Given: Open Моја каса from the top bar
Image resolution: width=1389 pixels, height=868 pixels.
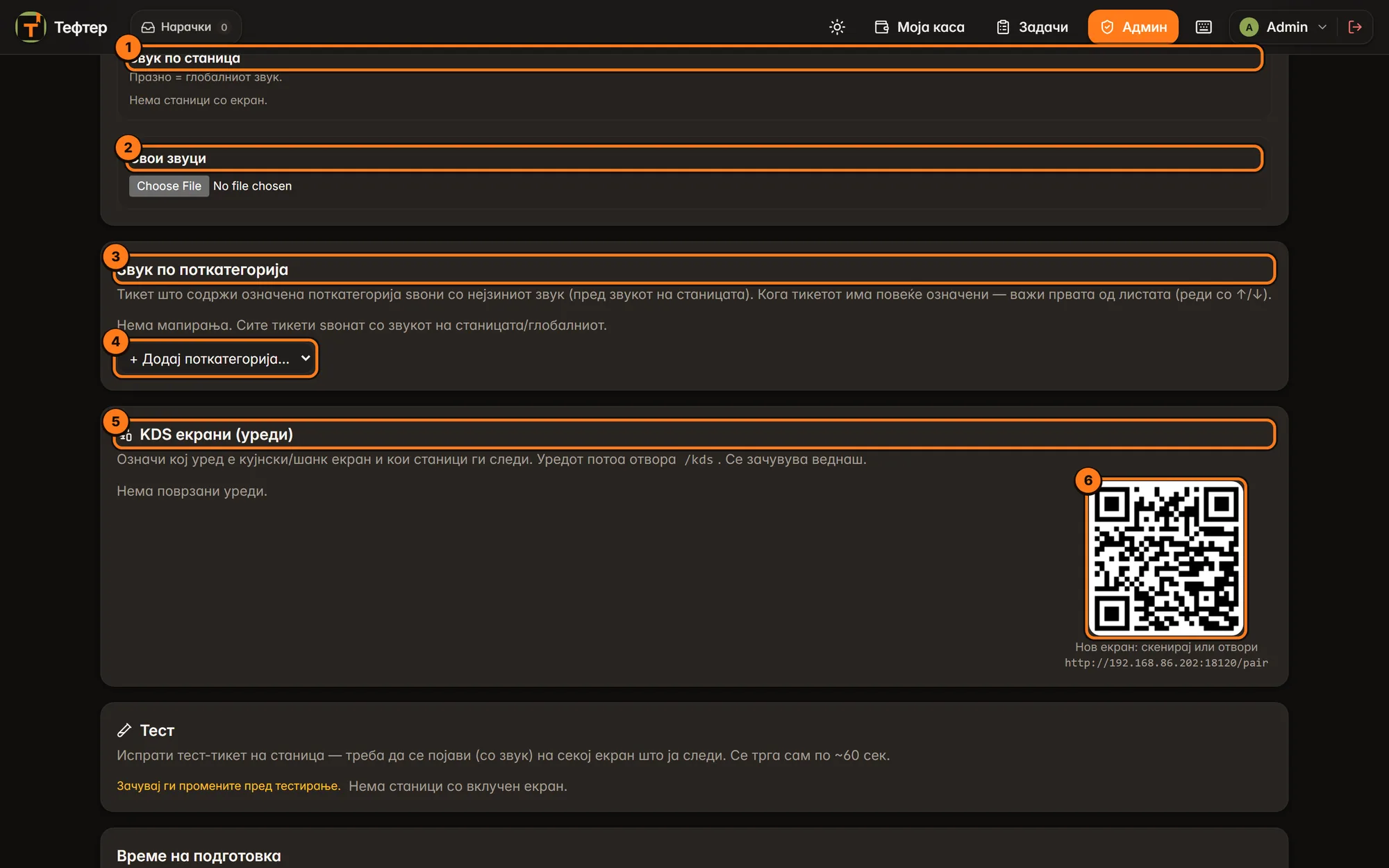Looking at the screenshot, I should coord(920,27).
